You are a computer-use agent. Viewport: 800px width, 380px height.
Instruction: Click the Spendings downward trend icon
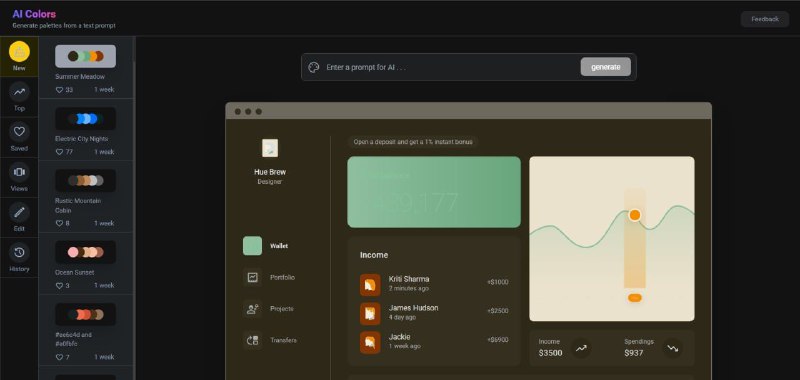pos(672,348)
